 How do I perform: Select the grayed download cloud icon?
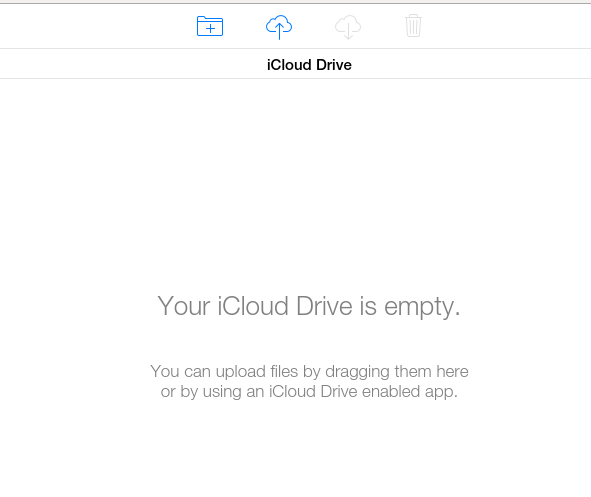348,27
